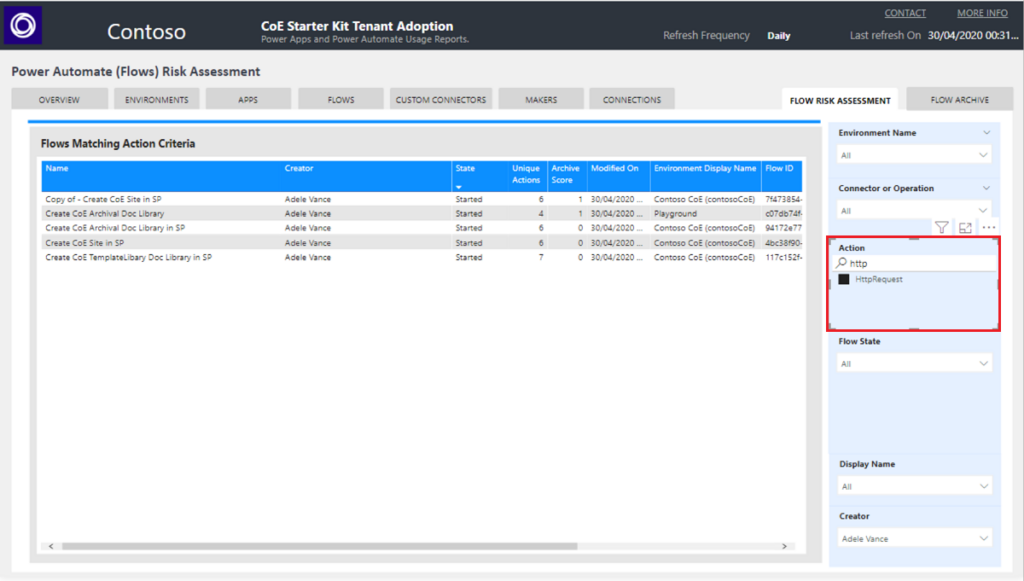This screenshot has height=581, width=1024.
Task: Toggle the HttpRequest checkbox
Action: pos(844,280)
